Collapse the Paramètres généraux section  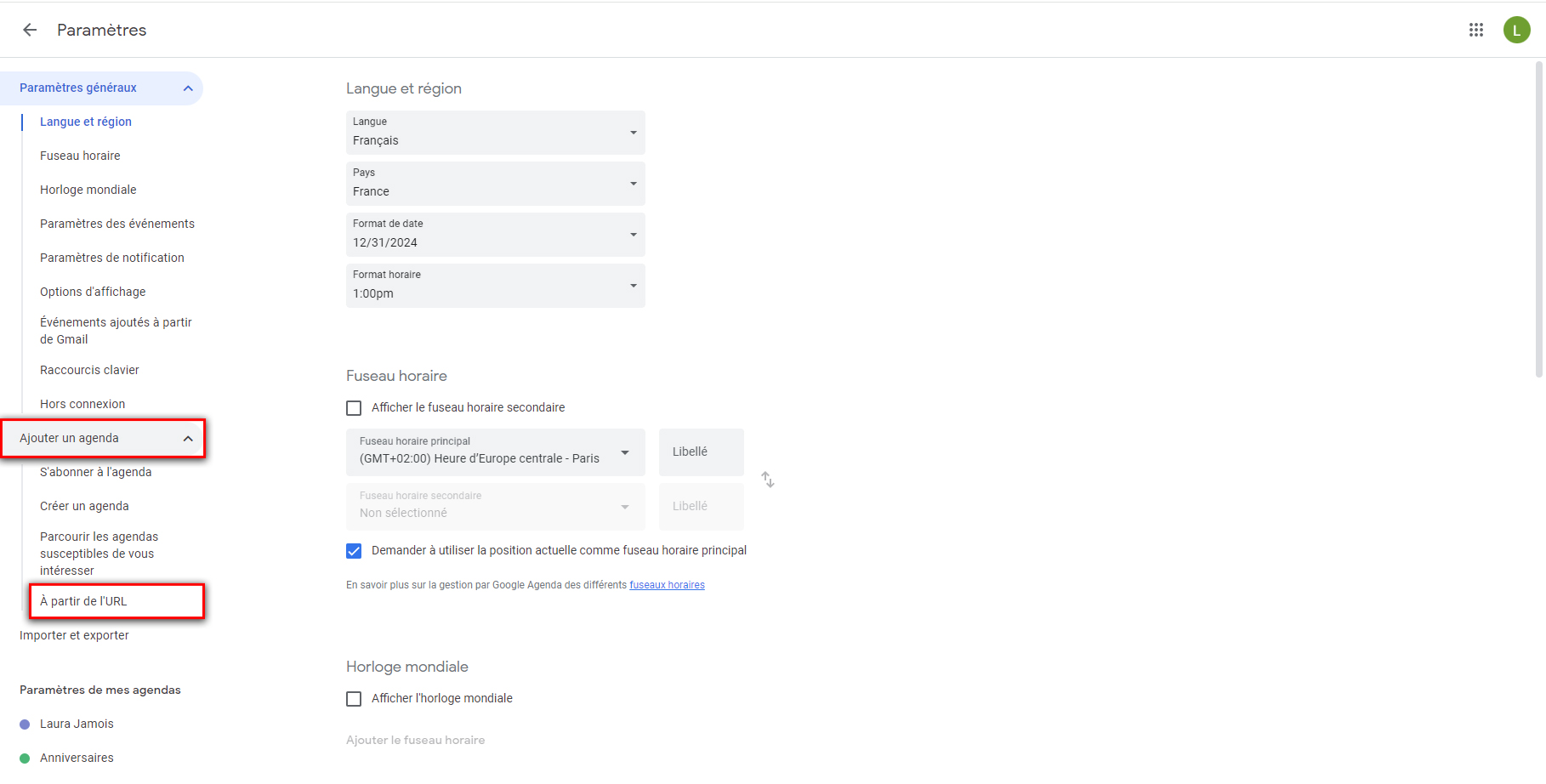pyautogui.click(x=188, y=88)
